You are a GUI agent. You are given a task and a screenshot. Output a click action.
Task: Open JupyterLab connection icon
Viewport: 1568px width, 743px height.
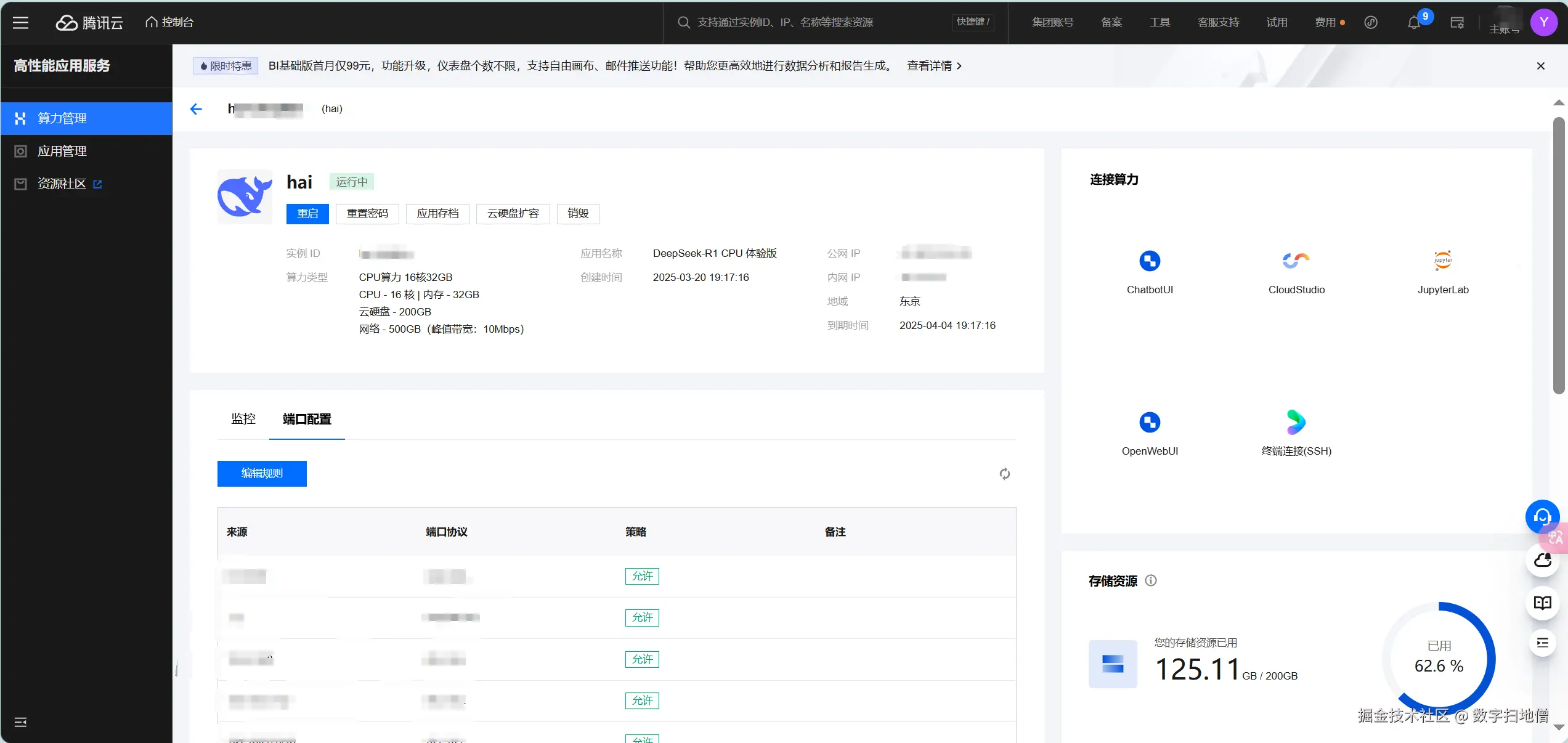(x=1442, y=261)
